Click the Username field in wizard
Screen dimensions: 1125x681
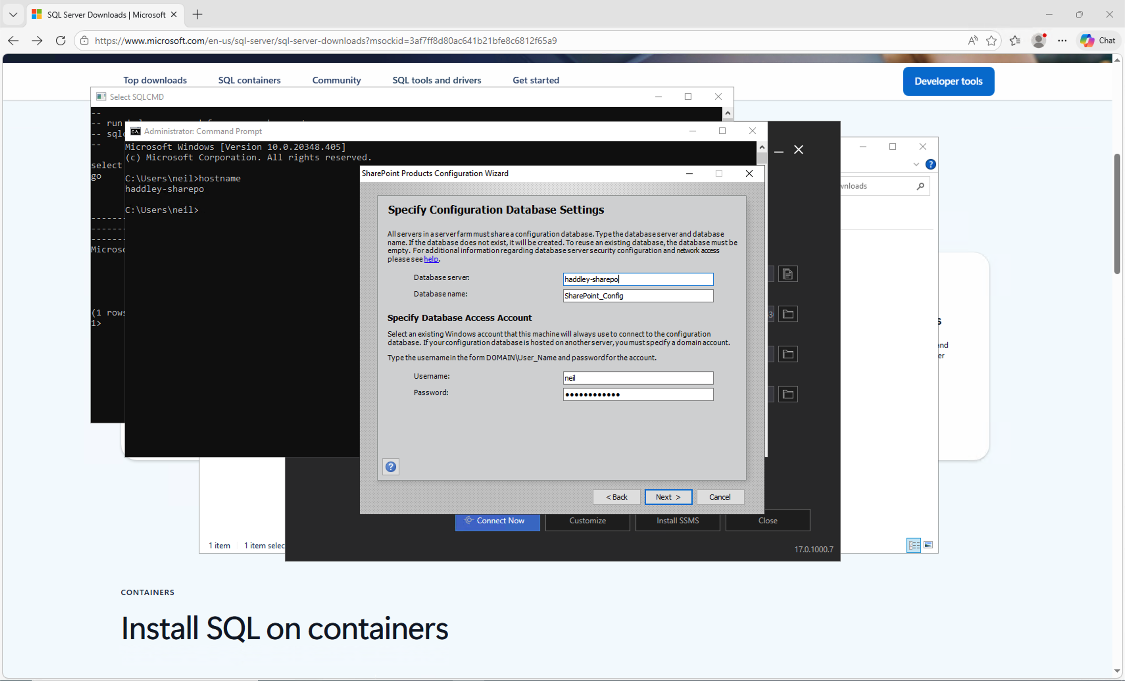click(638, 377)
